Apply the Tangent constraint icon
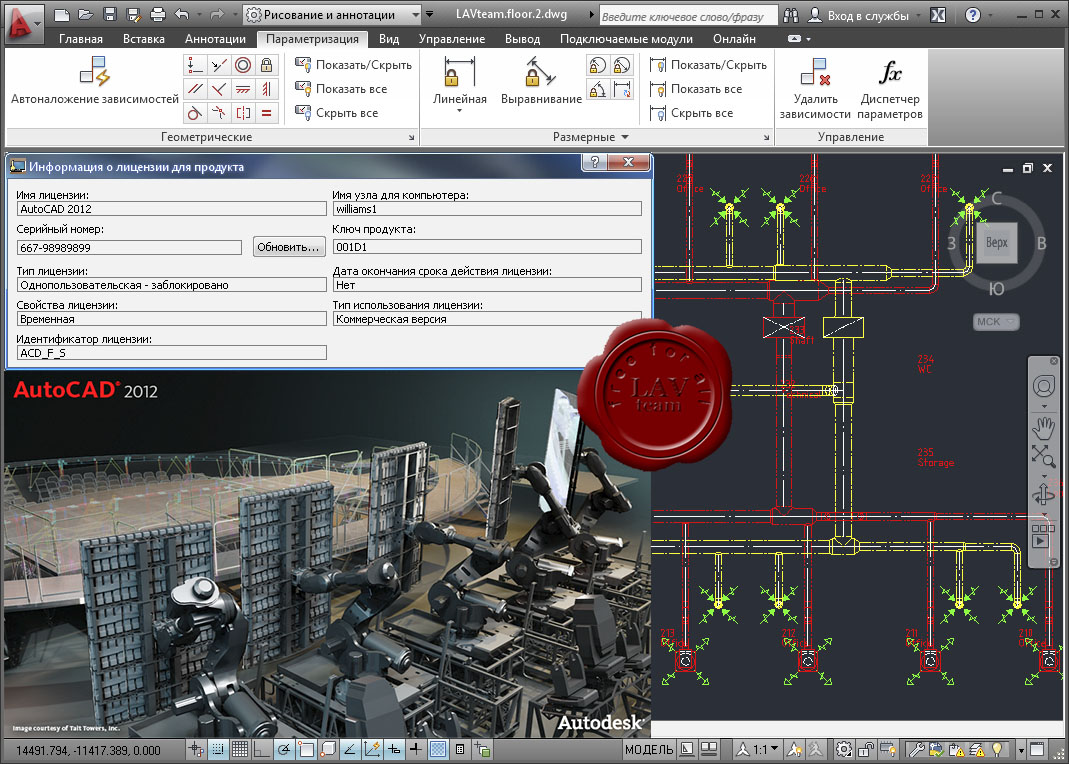Viewport: 1069px width, 764px height. click(x=195, y=113)
